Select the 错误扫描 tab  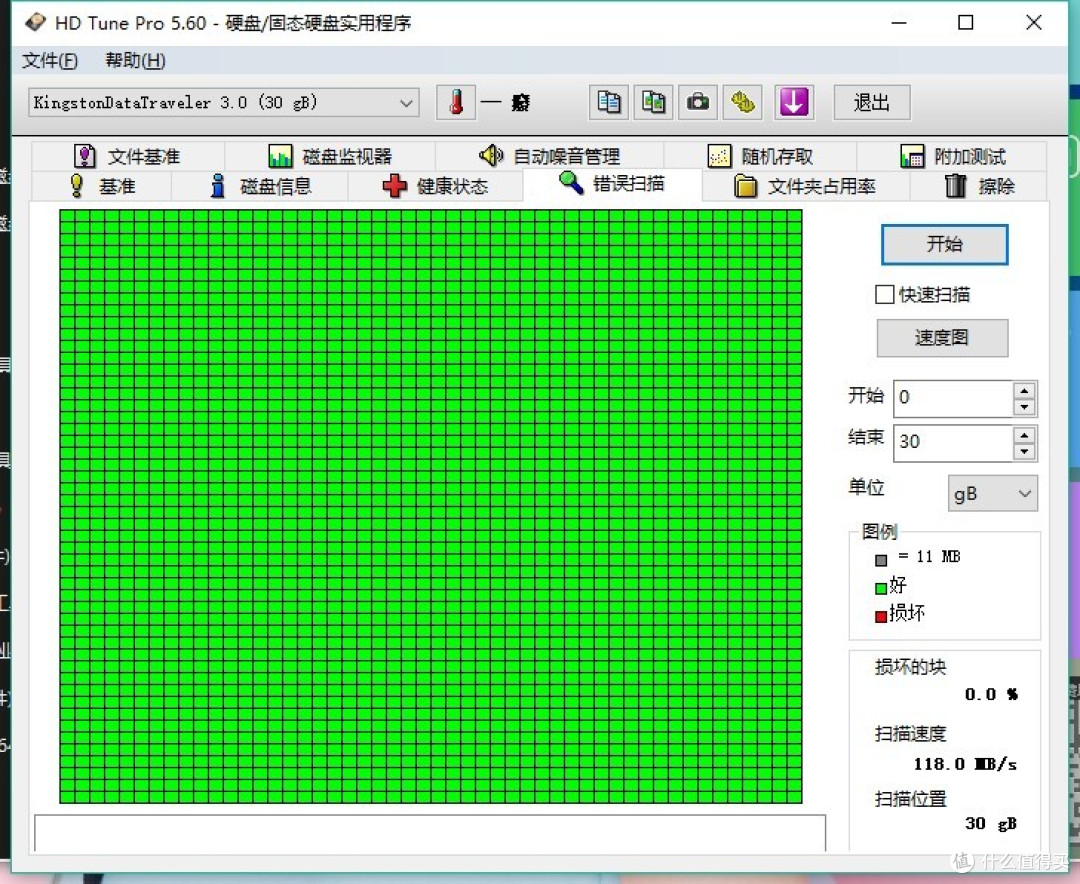612,183
